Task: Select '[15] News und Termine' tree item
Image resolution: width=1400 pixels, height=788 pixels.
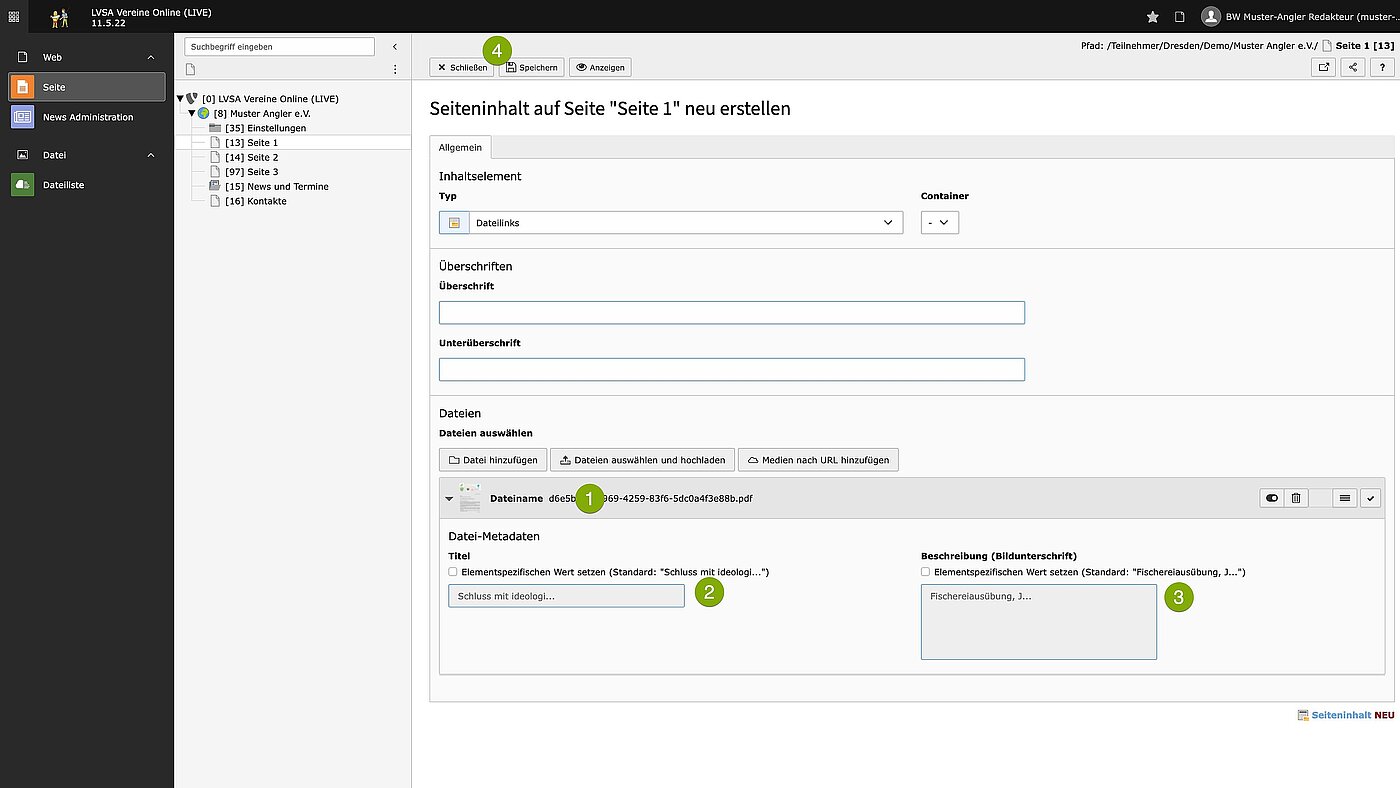Action: click(277, 186)
